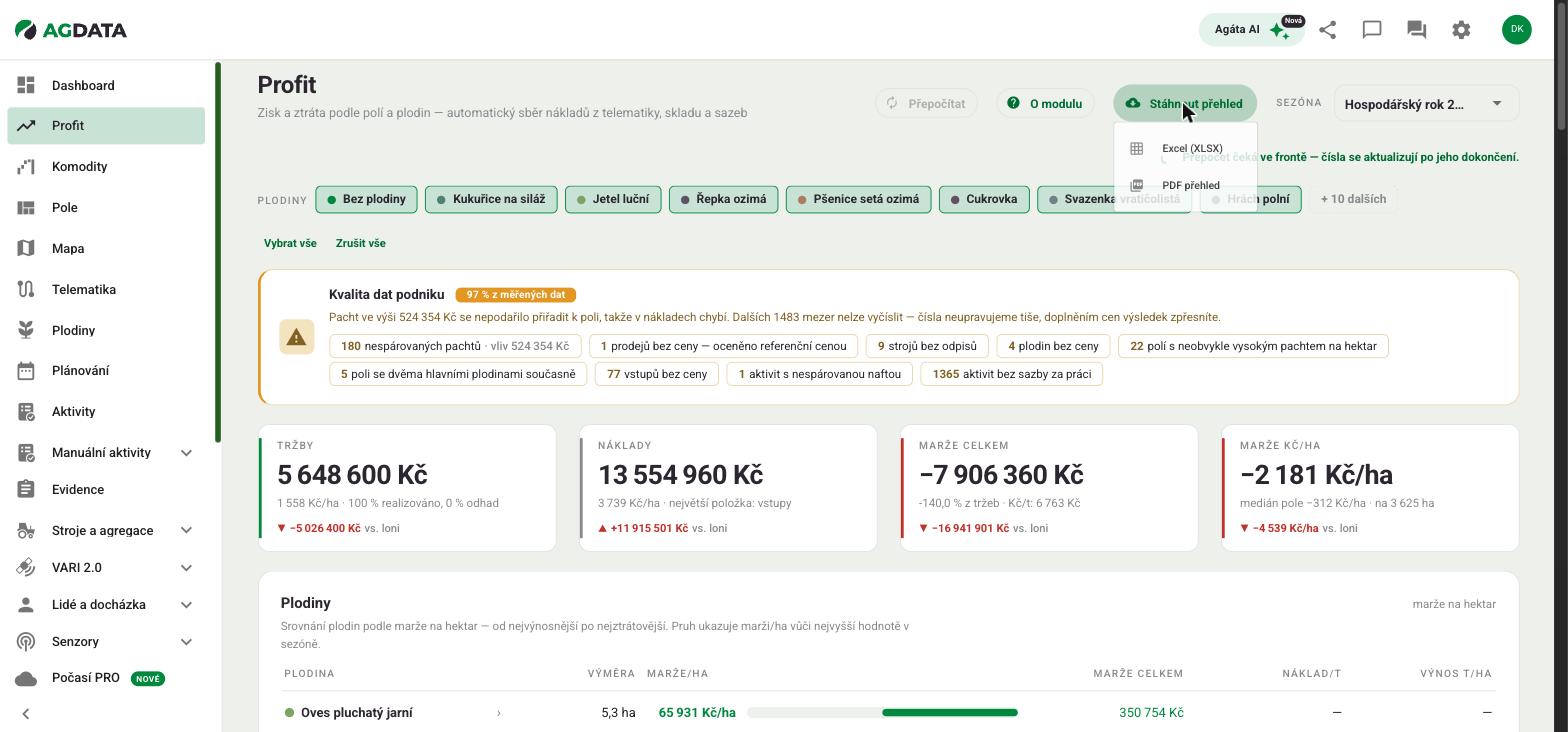Click the Plánování calendar icon
This screenshot has width=1568, height=732.
point(26,370)
